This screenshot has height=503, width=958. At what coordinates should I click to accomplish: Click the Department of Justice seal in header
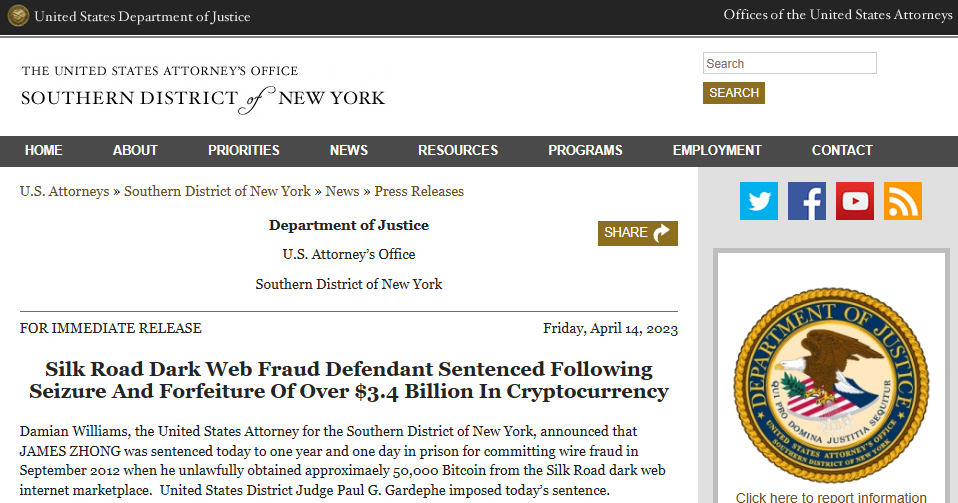coord(18,16)
